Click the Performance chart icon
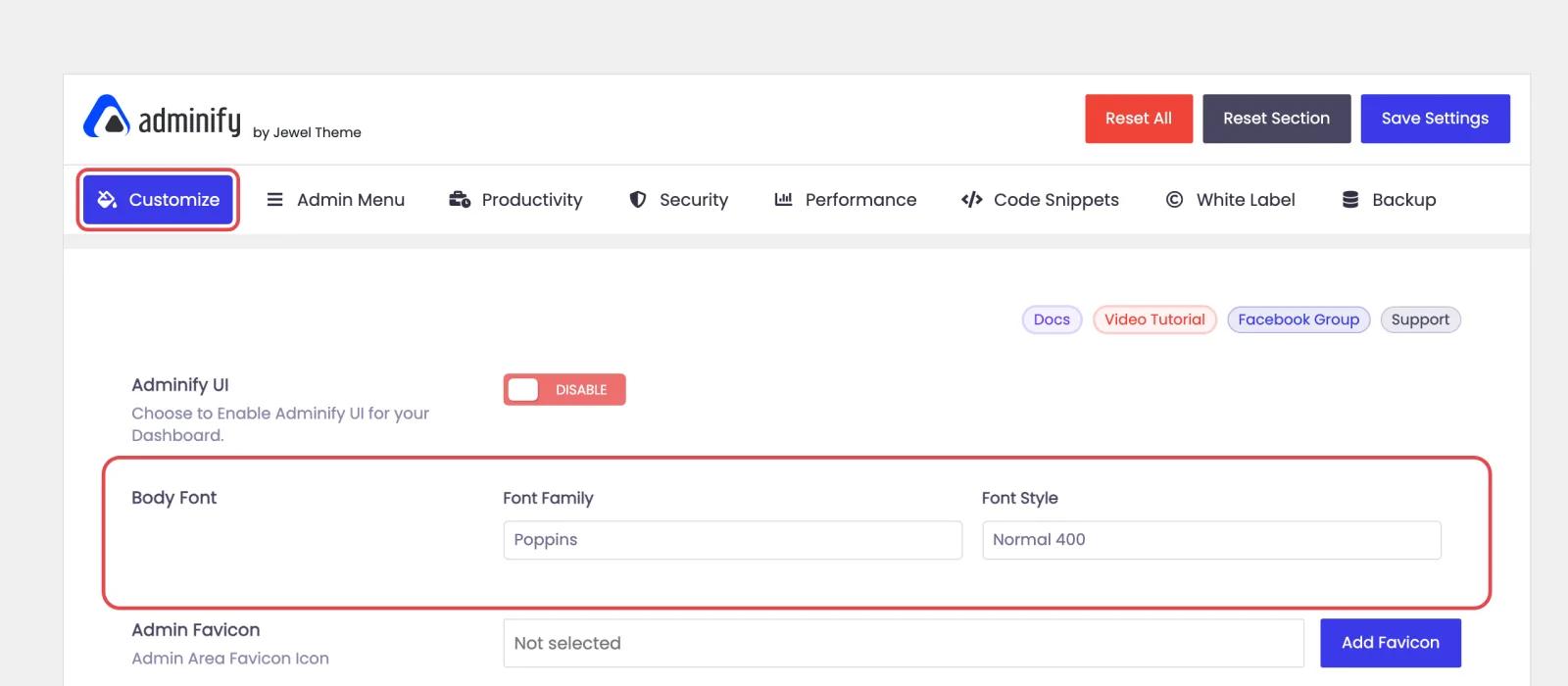Screen dimensions: 1568x686 [x=783, y=200]
